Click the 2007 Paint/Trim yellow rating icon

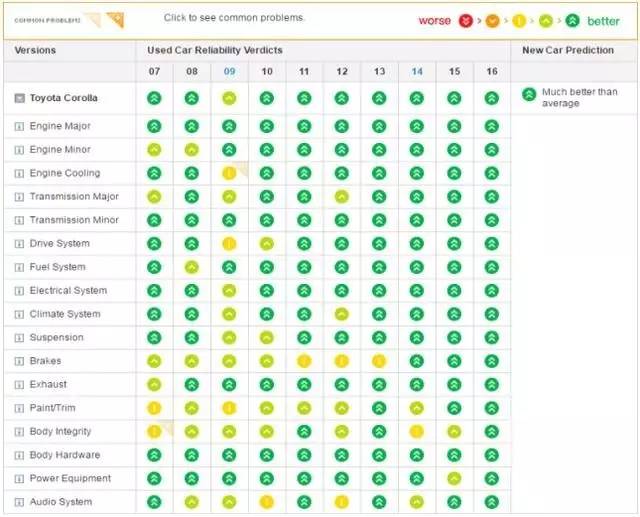pos(154,408)
